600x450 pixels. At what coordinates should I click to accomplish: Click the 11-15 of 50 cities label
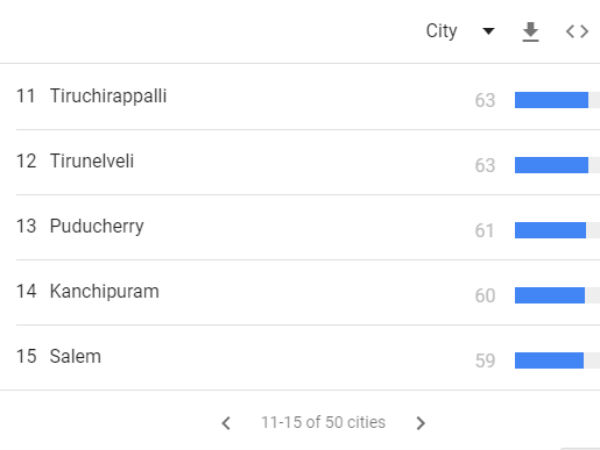point(323,422)
